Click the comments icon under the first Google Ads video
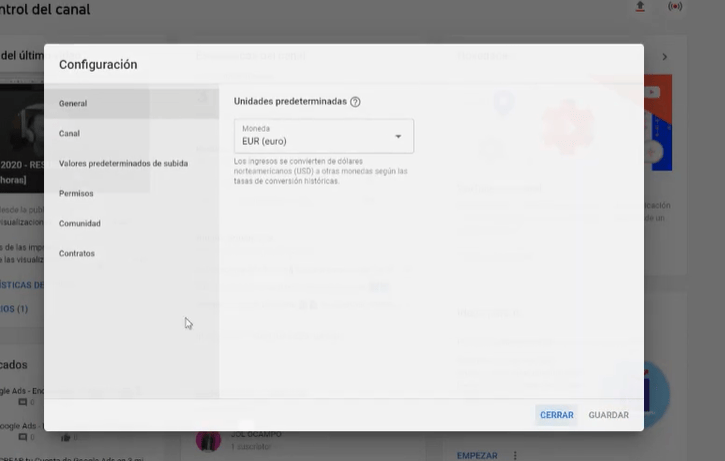The image size is (725, 461). point(22,402)
